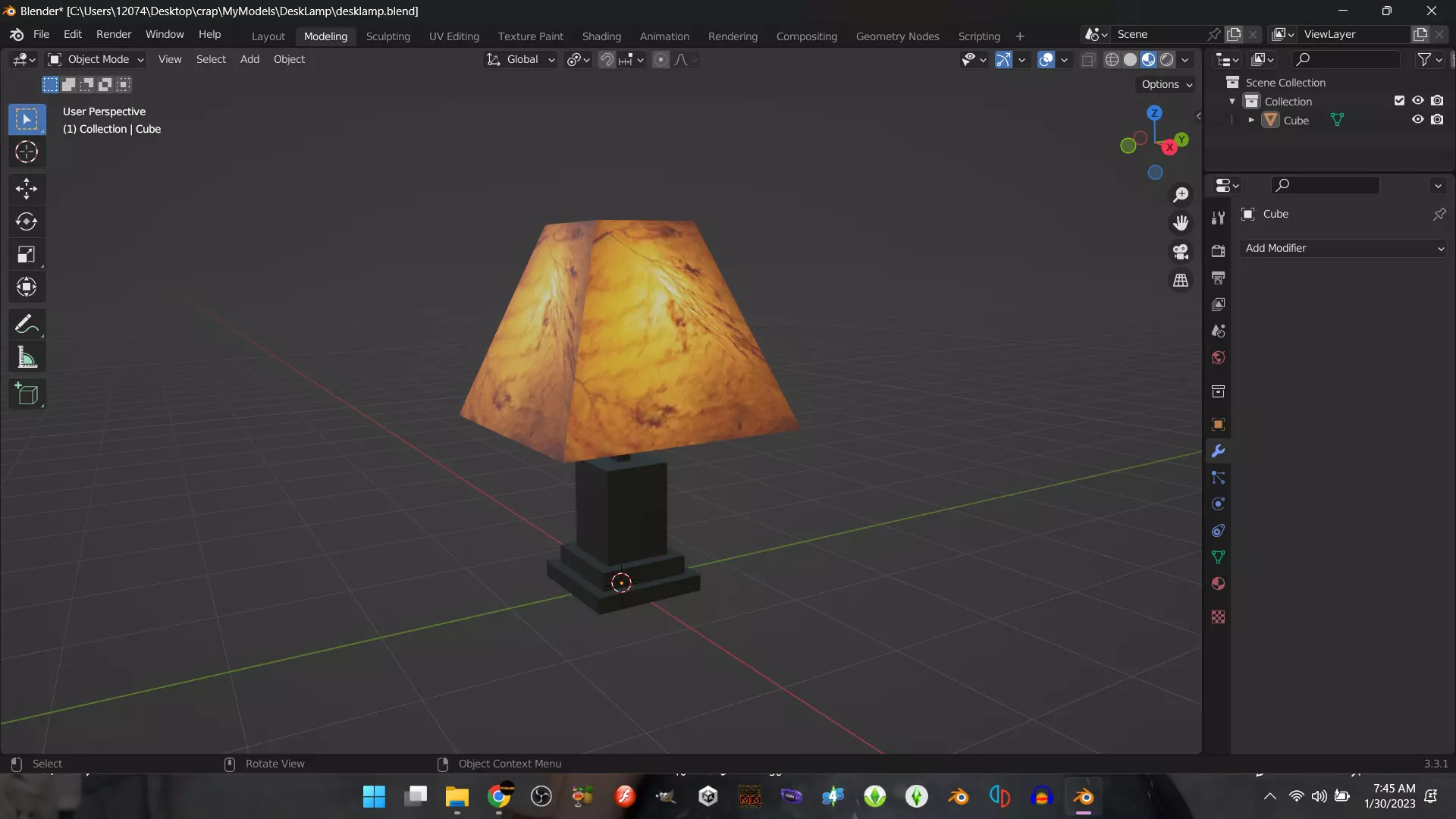This screenshot has width=1456, height=819.
Task: Select the Transform tool
Action: (x=27, y=287)
